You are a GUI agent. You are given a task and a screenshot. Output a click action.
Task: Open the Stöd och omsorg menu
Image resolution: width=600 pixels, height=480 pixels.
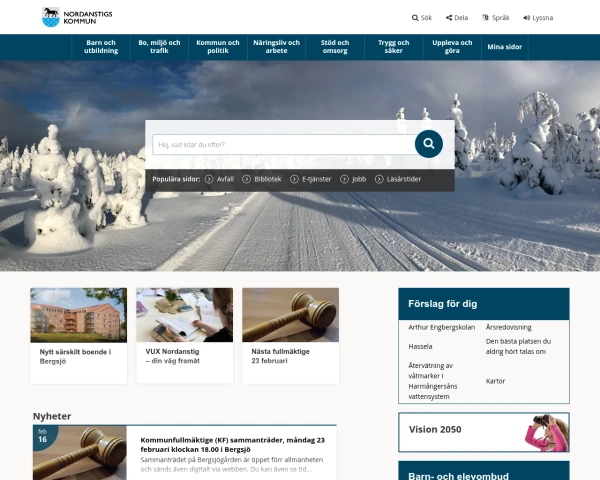tap(335, 47)
